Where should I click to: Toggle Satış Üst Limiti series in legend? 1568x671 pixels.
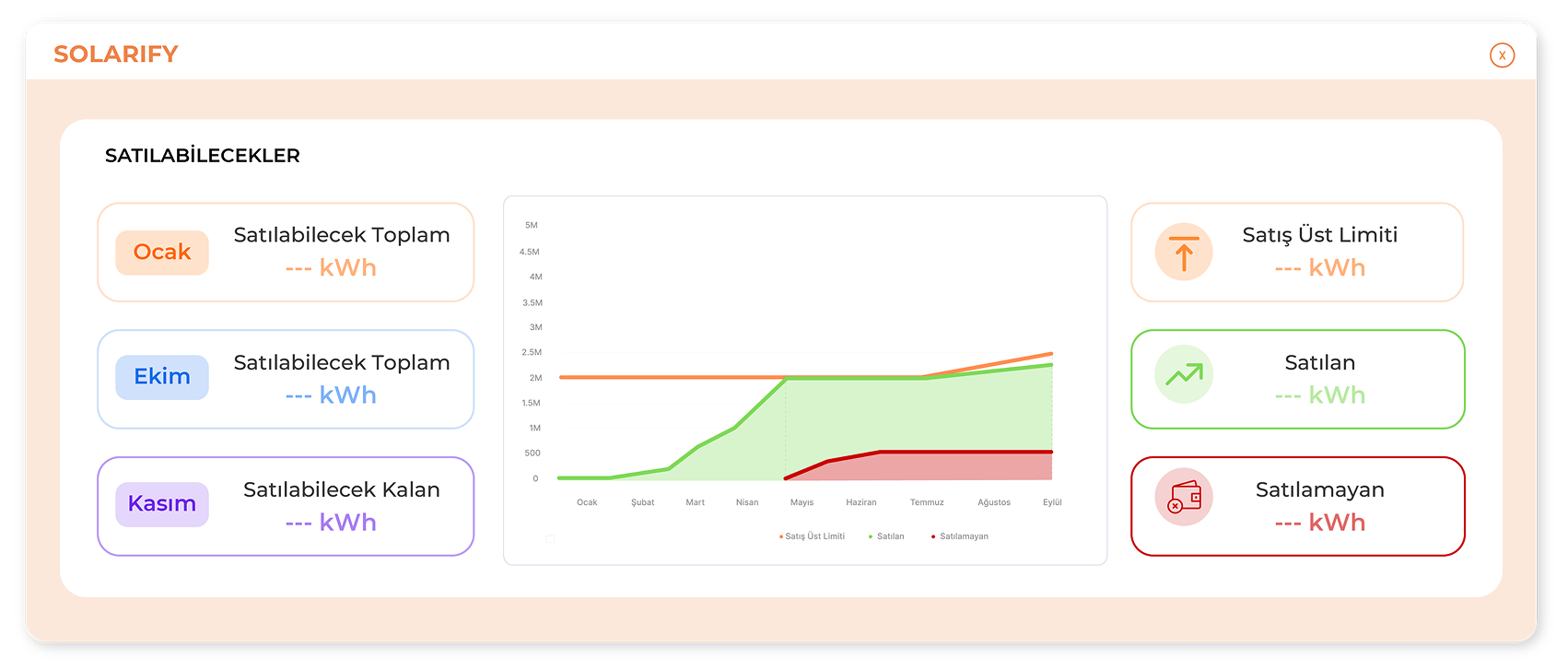point(813,536)
